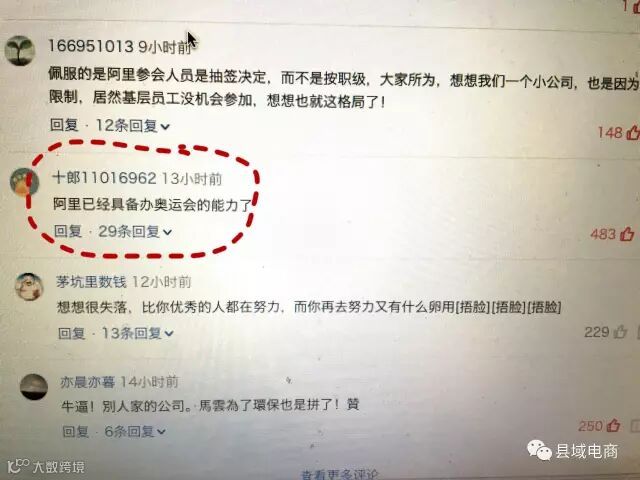Reply to 亦晨亦暮's comment
640x480 pixels.
coord(76,431)
